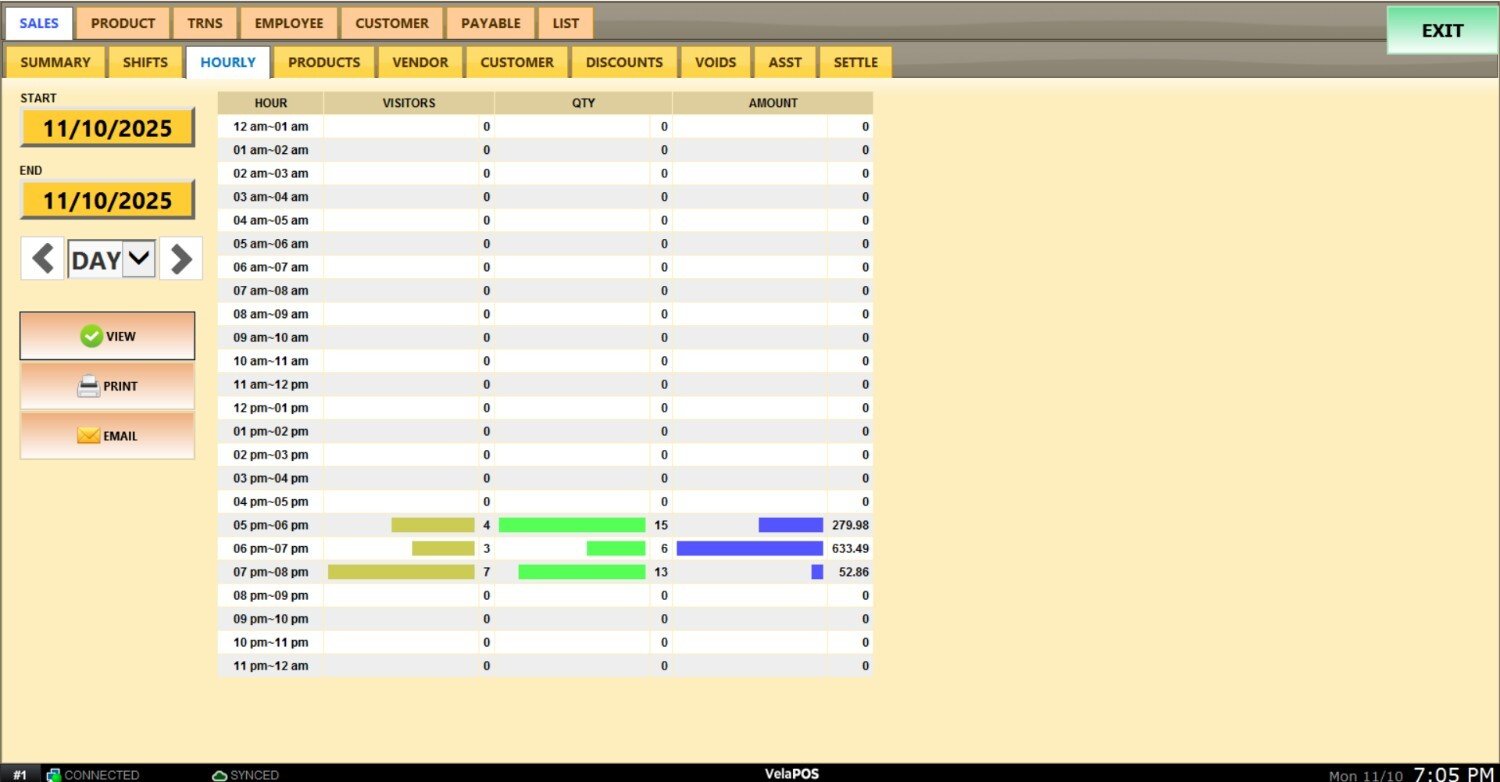Open the Settle tab
The height and width of the screenshot is (782, 1500).
(855, 62)
